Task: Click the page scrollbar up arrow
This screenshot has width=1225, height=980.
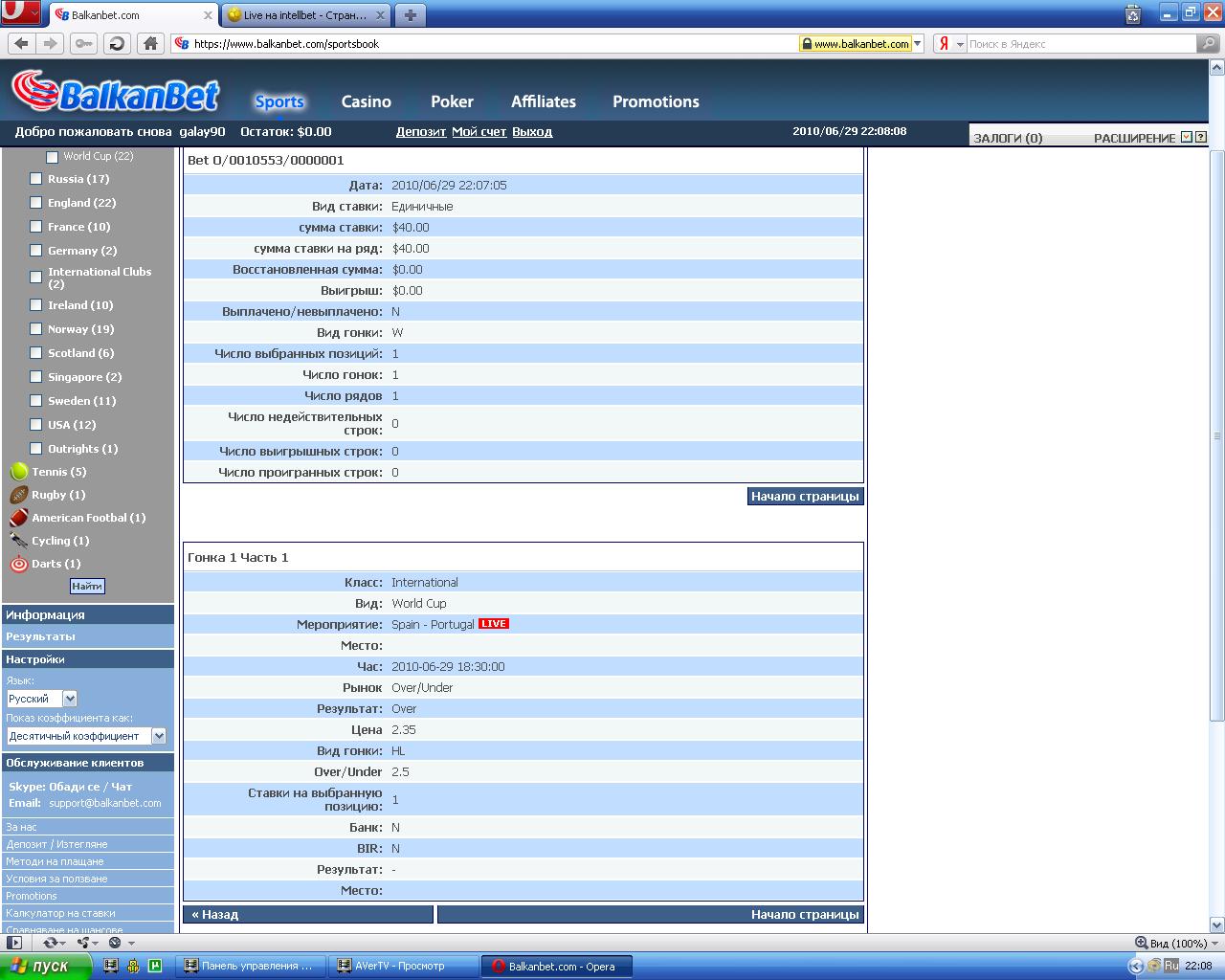Action: tap(1217, 67)
